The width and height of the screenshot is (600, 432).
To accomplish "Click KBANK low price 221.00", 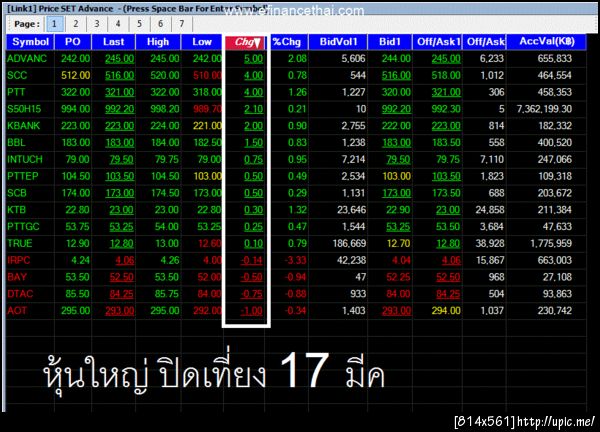I will coord(207,126).
